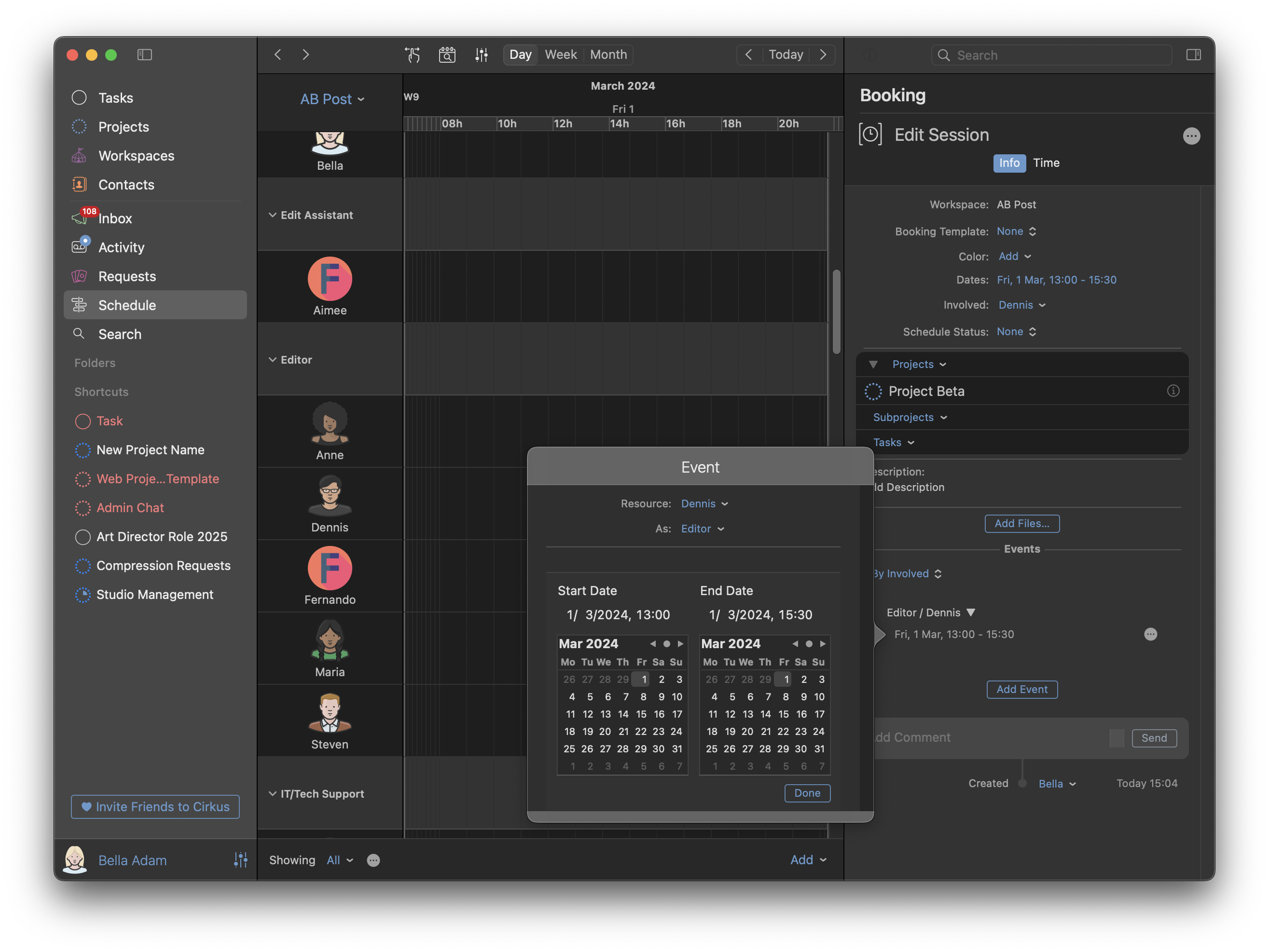The width and height of the screenshot is (1269, 952).
Task: Switch to the Week view
Action: pyautogui.click(x=561, y=54)
